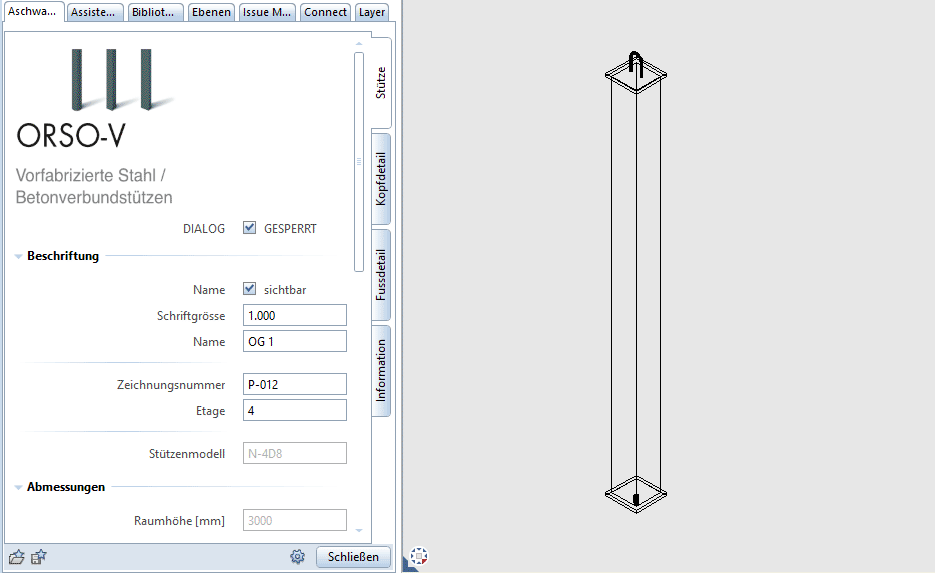
Task: Open the Connect tab
Action: click(325, 12)
